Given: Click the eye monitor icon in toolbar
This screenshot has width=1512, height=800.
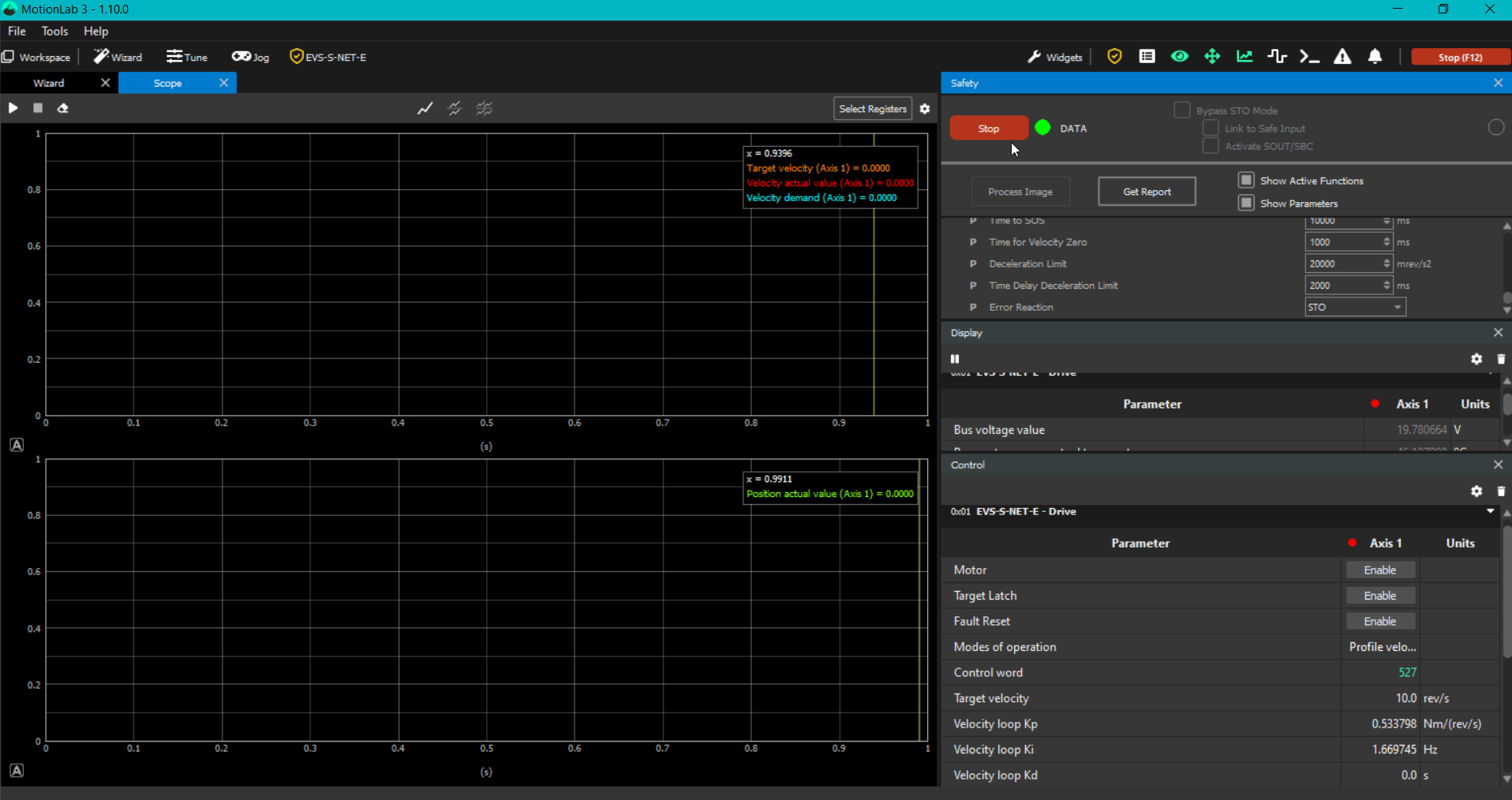Looking at the screenshot, I should pos(1180,57).
